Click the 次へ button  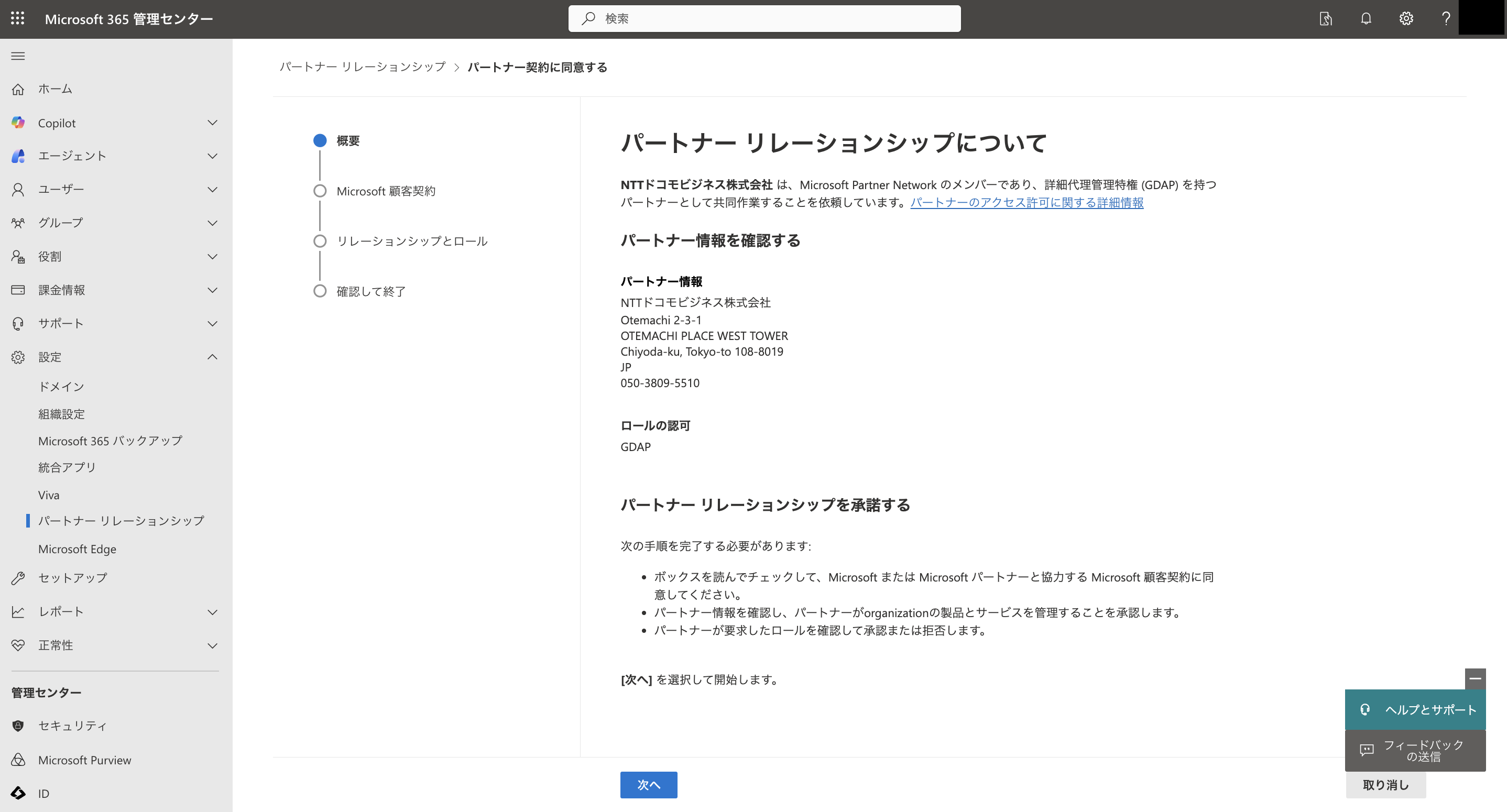click(x=648, y=785)
